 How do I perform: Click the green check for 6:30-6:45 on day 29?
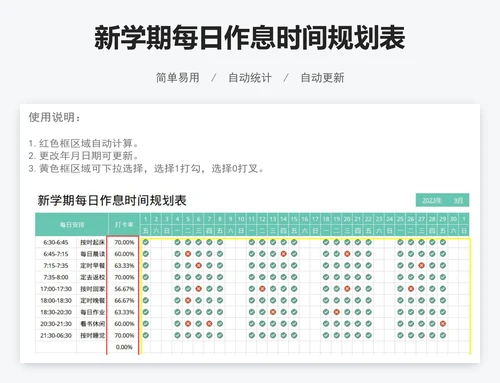(443, 242)
